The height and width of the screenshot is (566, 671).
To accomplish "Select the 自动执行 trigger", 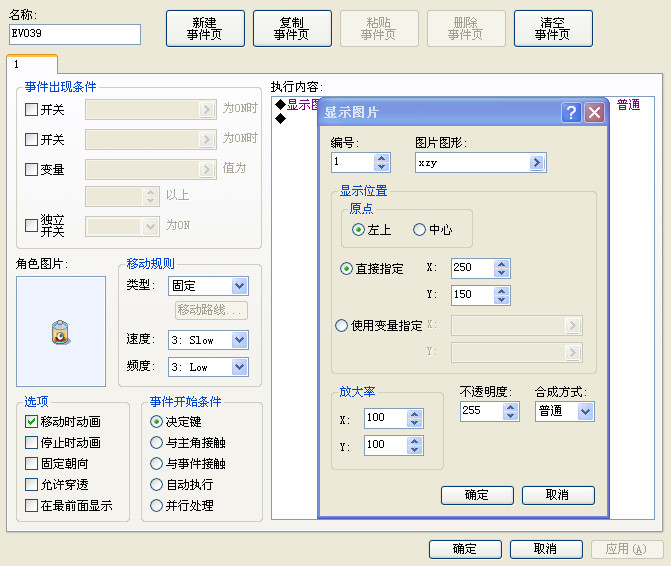I will point(157,484).
